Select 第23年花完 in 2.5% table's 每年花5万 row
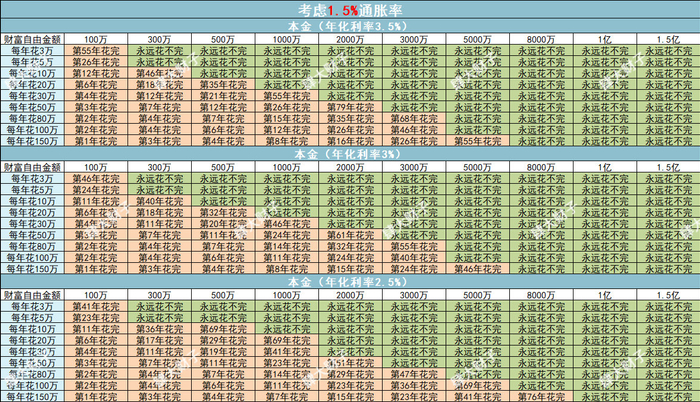 tap(96, 318)
